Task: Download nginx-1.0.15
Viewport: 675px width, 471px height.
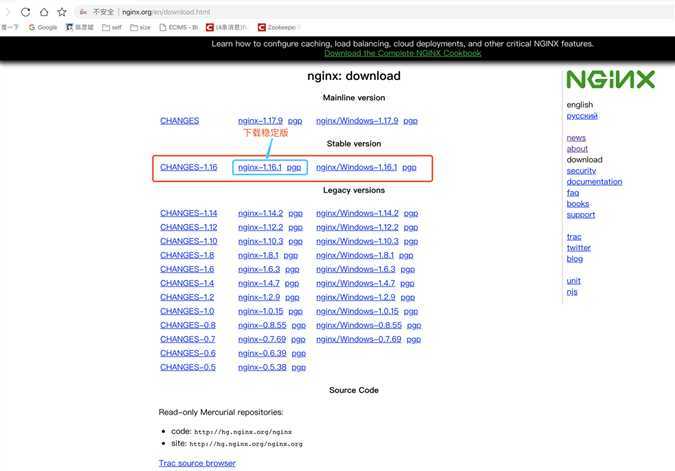Action: (260, 311)
